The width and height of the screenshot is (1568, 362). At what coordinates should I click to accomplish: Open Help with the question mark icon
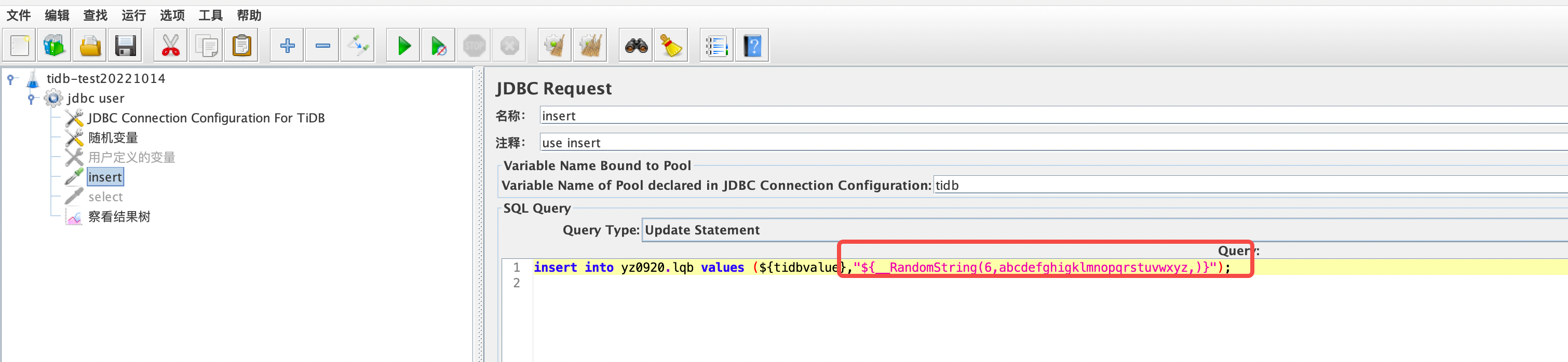[752, 45]
